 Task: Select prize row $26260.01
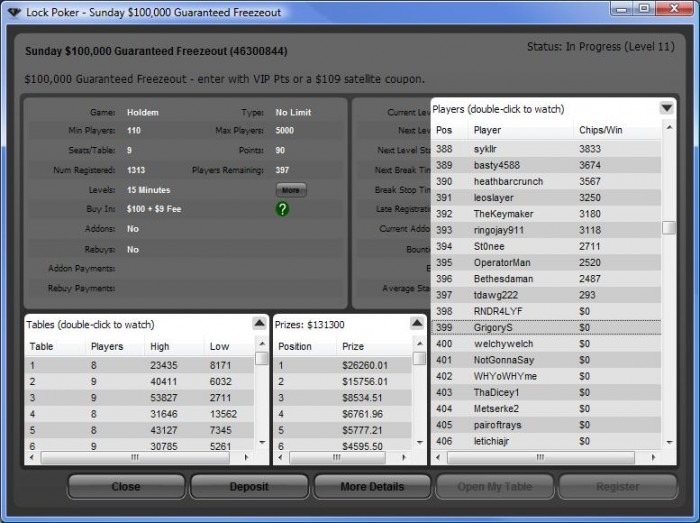(x=343, y=365)
